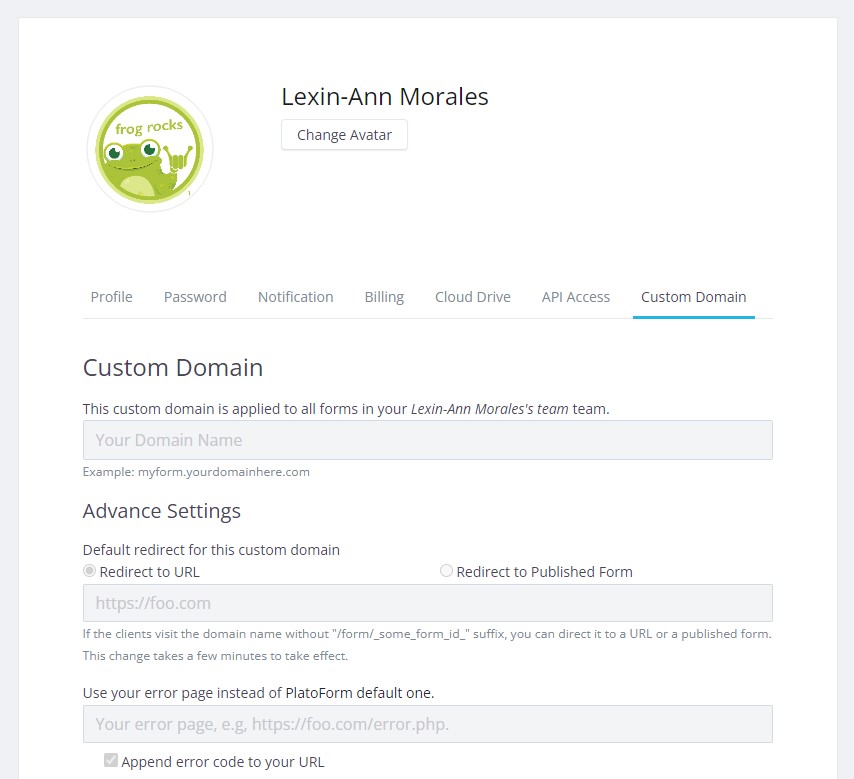854x779 pixels.
Task: Click the https://foo.com redirect URL field
Action: pyautogui.click(x=427, y=603)
